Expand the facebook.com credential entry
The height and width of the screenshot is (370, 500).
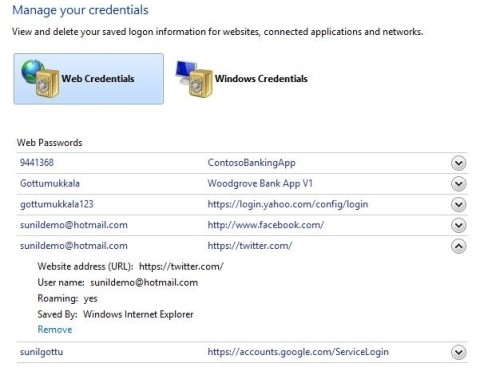click(x=459, y=226)
